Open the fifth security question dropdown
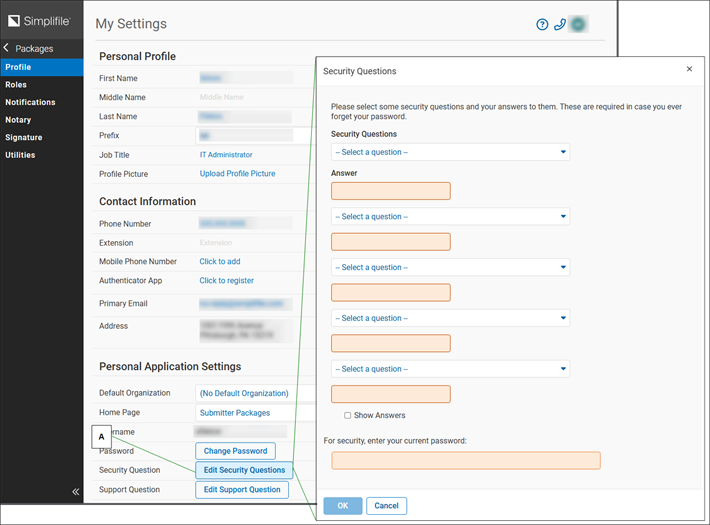Image resolution: width=710 pixels, height=525 pixels. [450, 369]
